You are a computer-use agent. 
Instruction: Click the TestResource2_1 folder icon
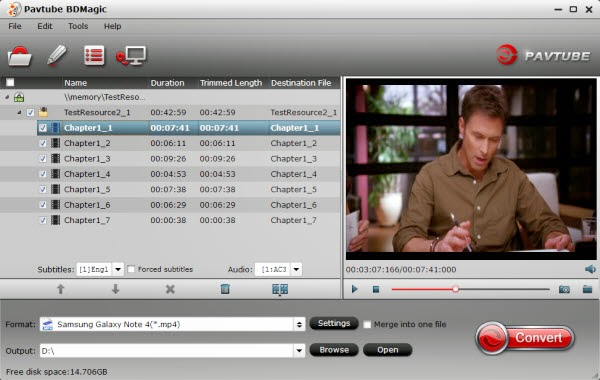coord(43,112)
